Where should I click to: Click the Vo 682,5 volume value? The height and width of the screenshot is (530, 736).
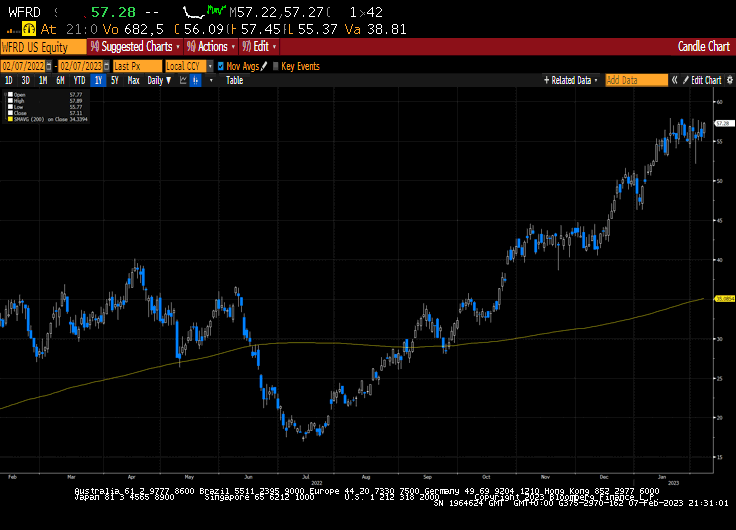(133, 29)
